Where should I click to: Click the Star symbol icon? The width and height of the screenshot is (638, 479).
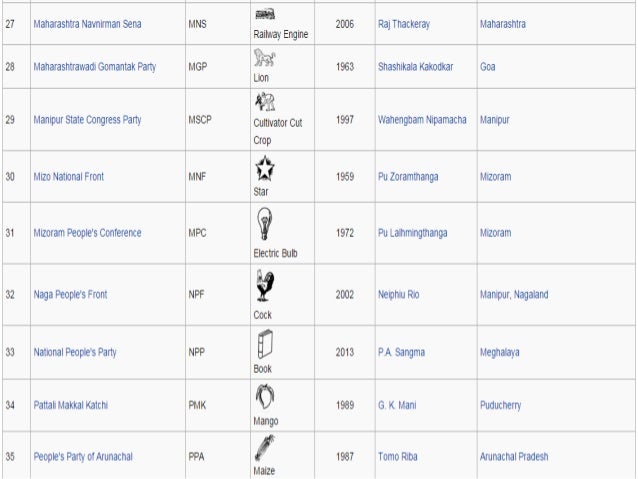[265, 168]
